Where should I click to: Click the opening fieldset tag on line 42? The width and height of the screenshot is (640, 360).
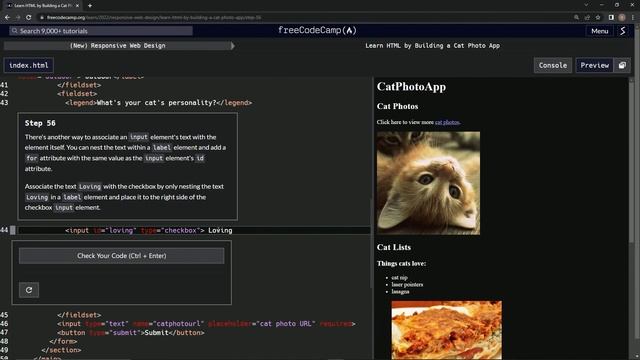coord(77,94)
